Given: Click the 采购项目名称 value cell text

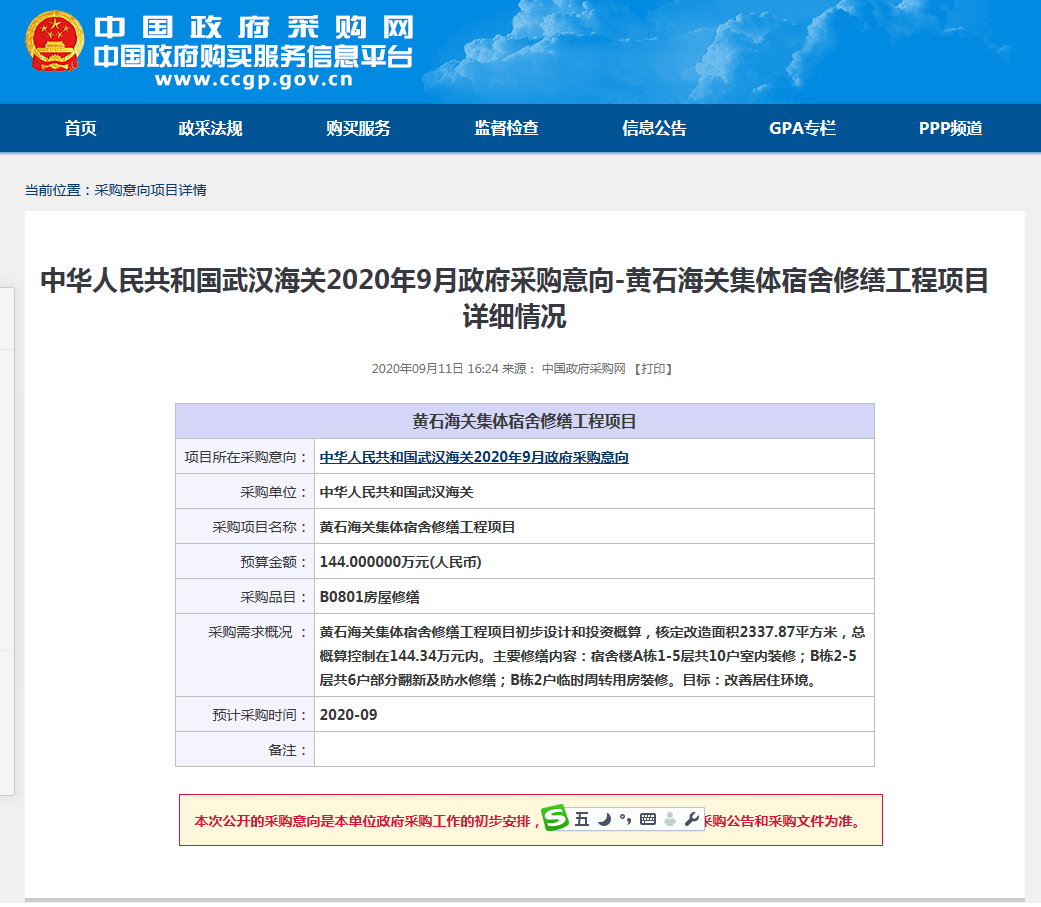Looking at the screenshot, I should coord(418,527).
